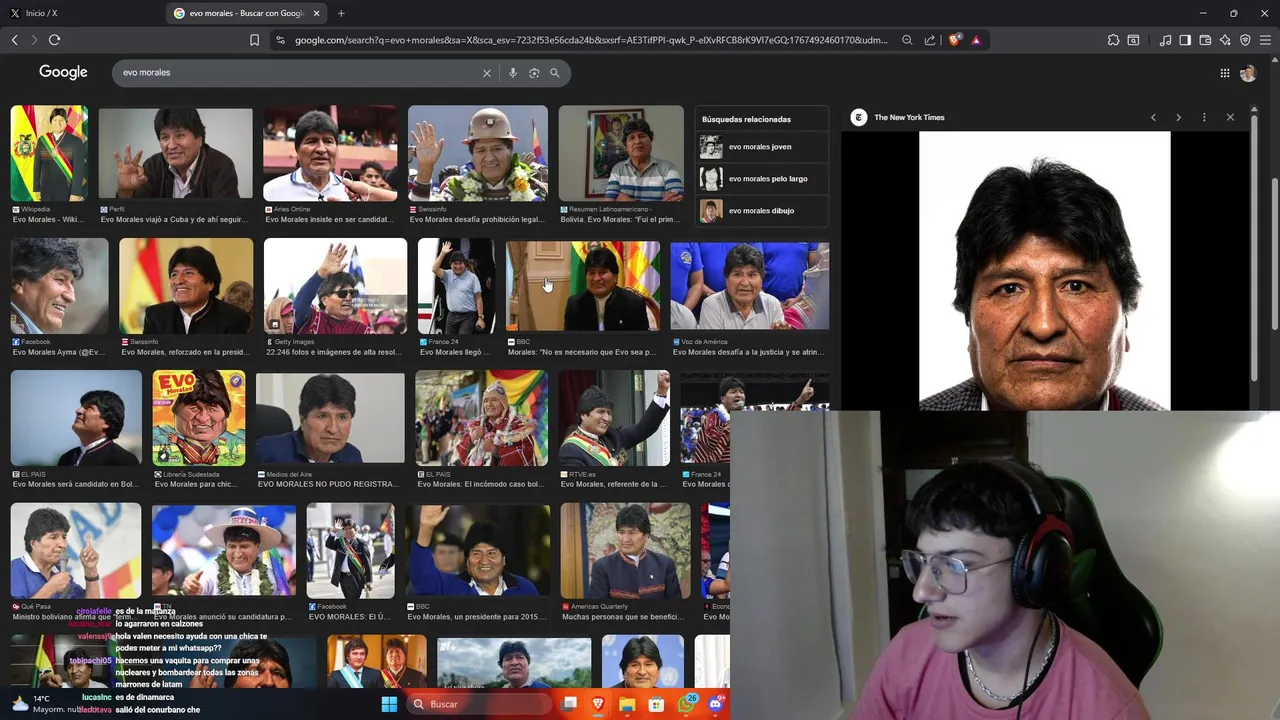Start voice search with the microphone icon
The image size is (1280, 720).
pyautogui.click(x=513, y=73)
